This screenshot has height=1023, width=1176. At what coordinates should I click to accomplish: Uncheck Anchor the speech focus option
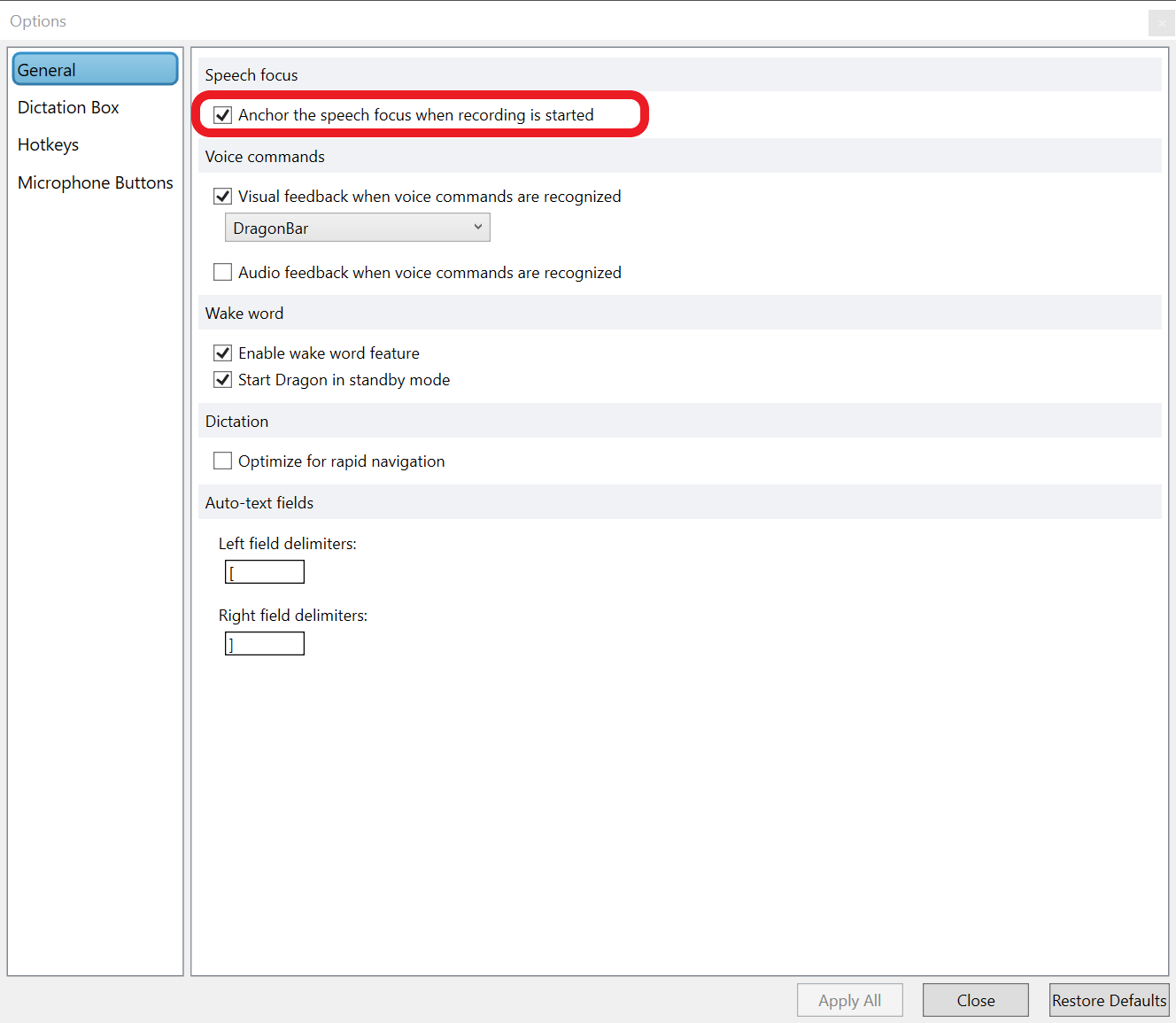(223, 115)
